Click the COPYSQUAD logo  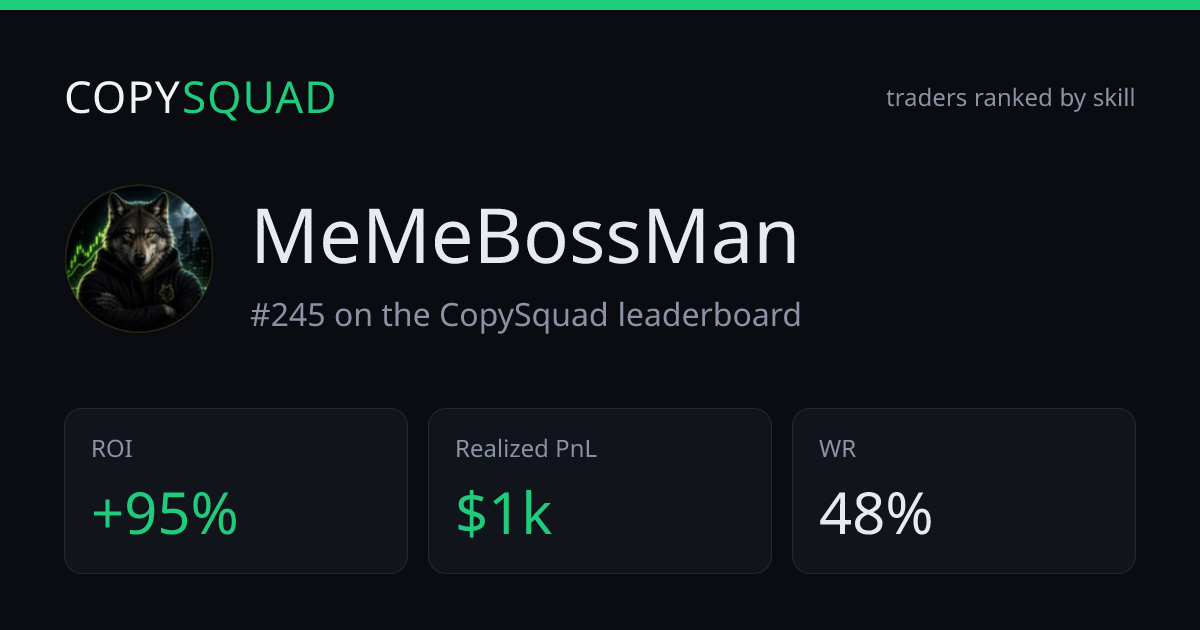pyautogui.click(x=200, y=98)
